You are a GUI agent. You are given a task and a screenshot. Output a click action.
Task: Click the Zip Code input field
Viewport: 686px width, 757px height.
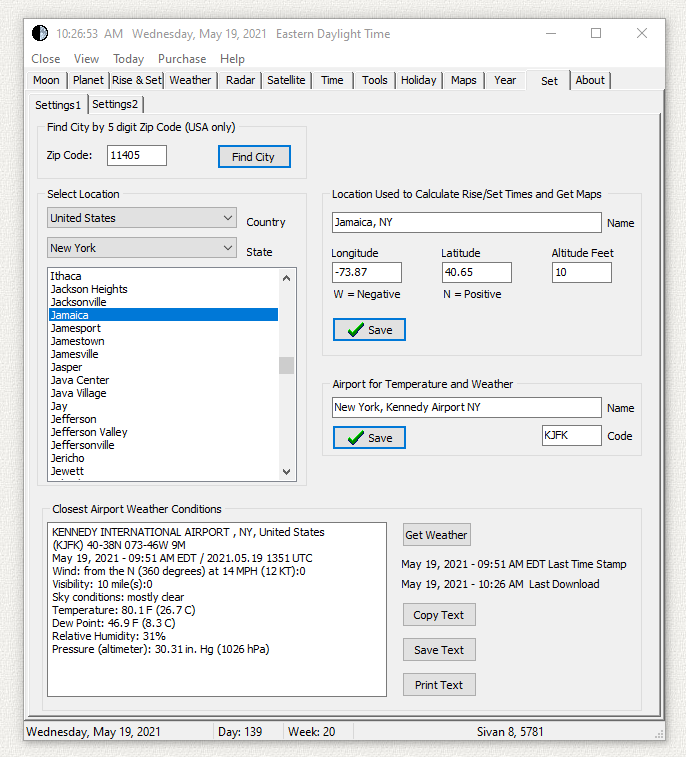click(x=137, y=155)
